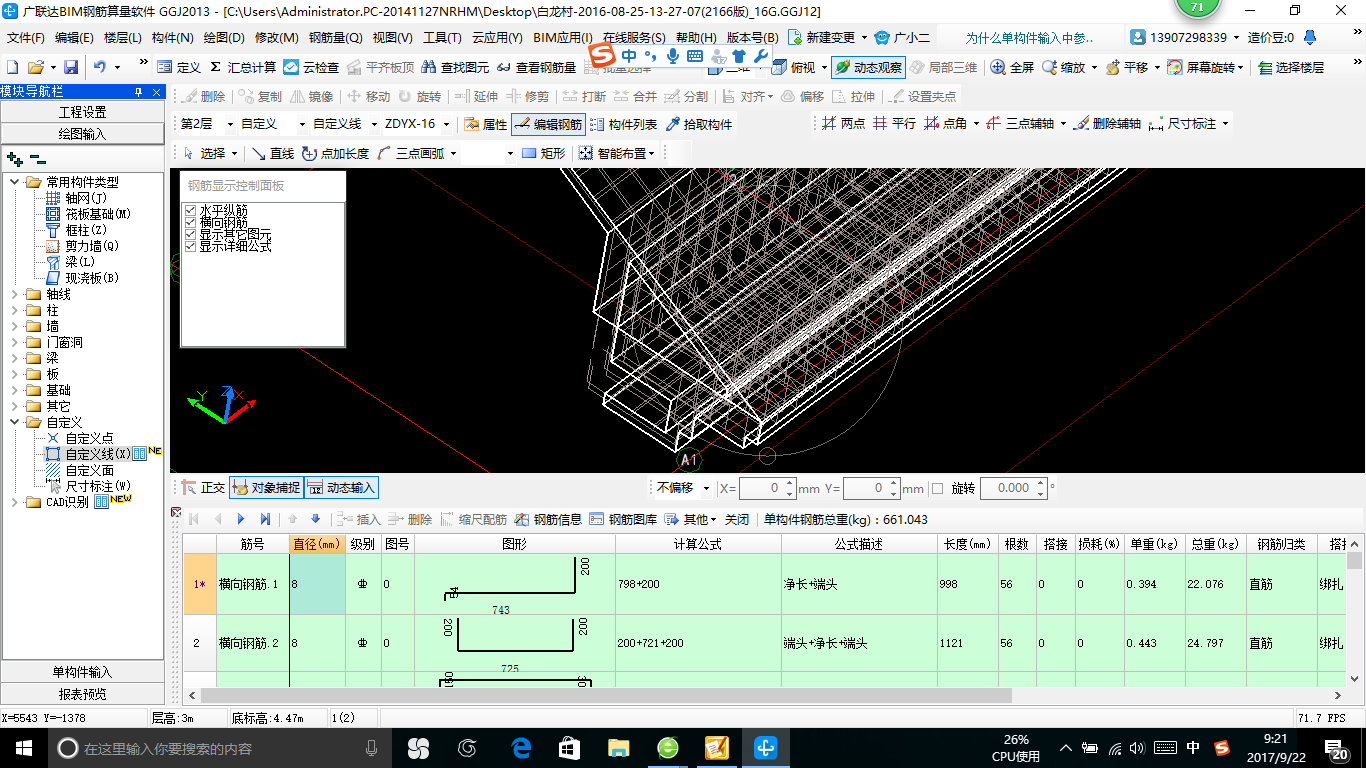The width and height of the screenshot is (1366, 768).
Task: Run 汇总计算 summary calculation
Action: [241, 67]
